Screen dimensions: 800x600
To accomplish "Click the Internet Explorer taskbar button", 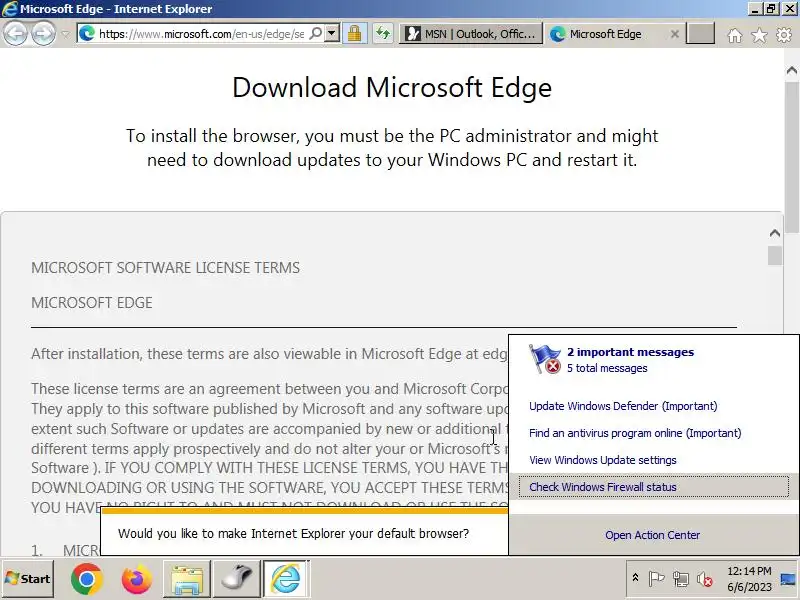I will (x=286, y=579).
